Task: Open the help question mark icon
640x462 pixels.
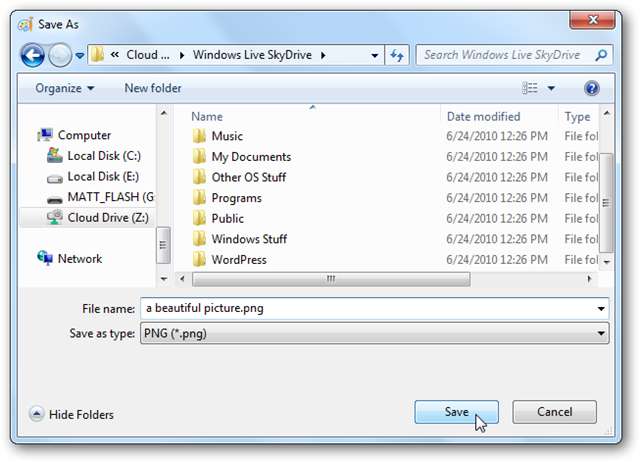Action: 591,88
